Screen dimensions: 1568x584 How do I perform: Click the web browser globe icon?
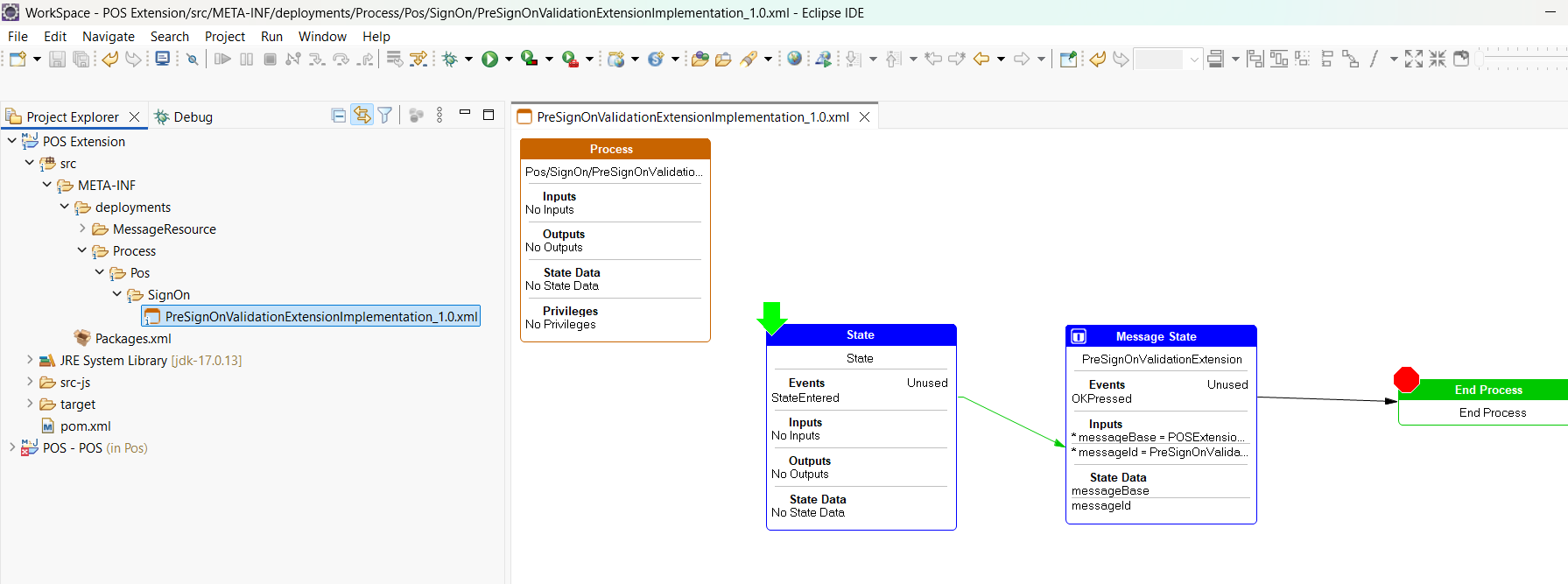[x=794, y=59]
